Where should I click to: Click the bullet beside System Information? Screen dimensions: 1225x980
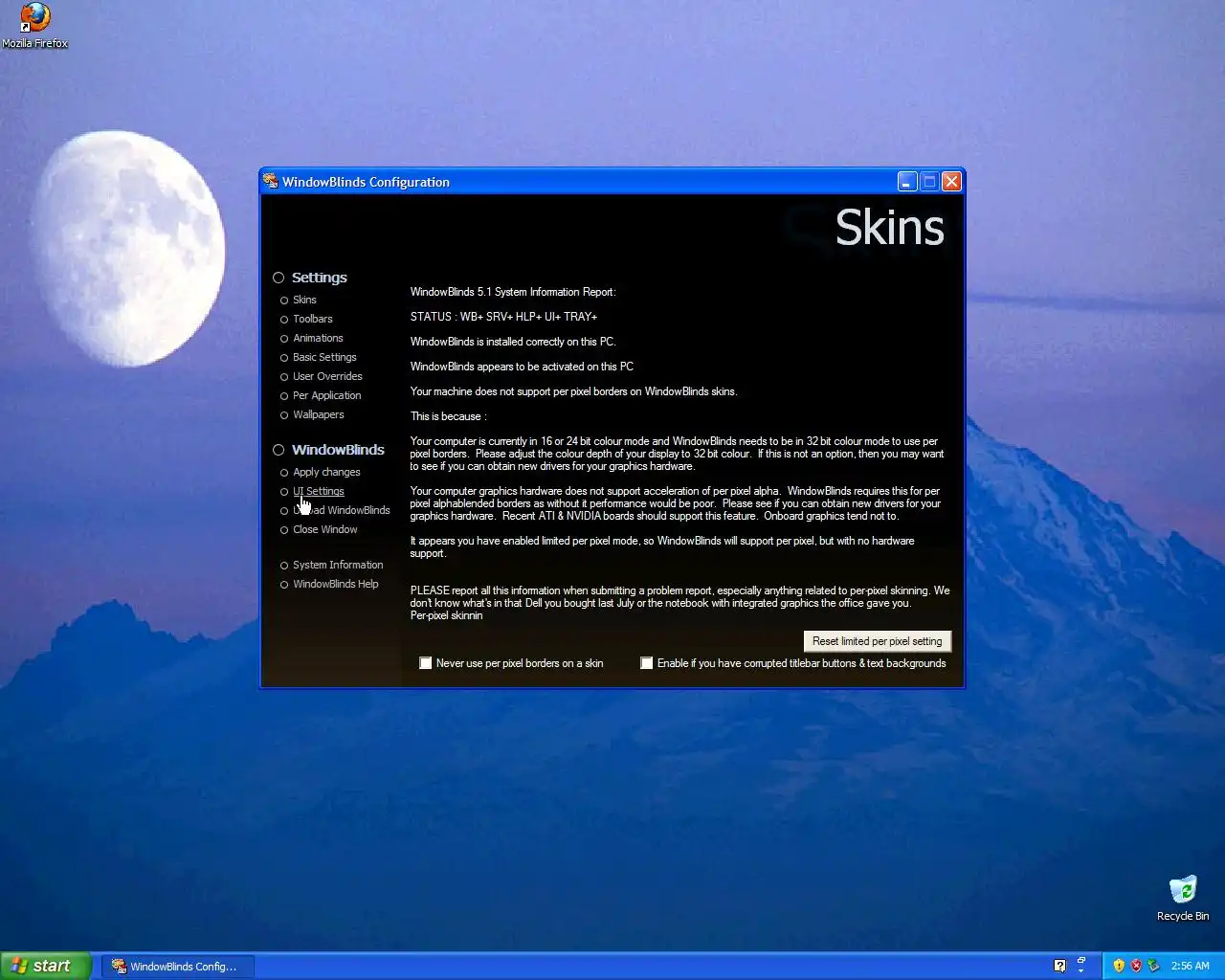284,566
